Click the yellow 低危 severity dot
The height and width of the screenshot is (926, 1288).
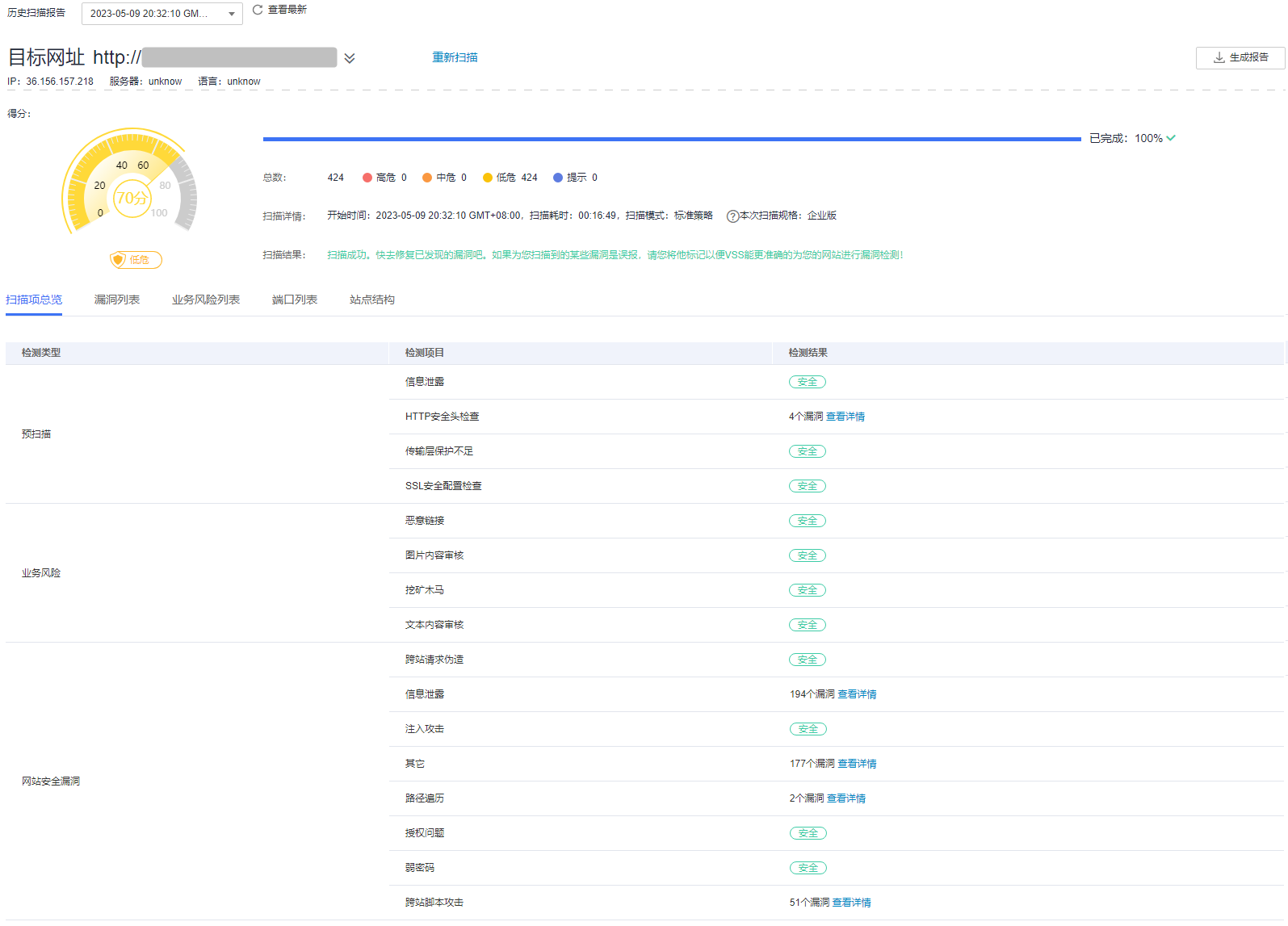coord(488,178)
